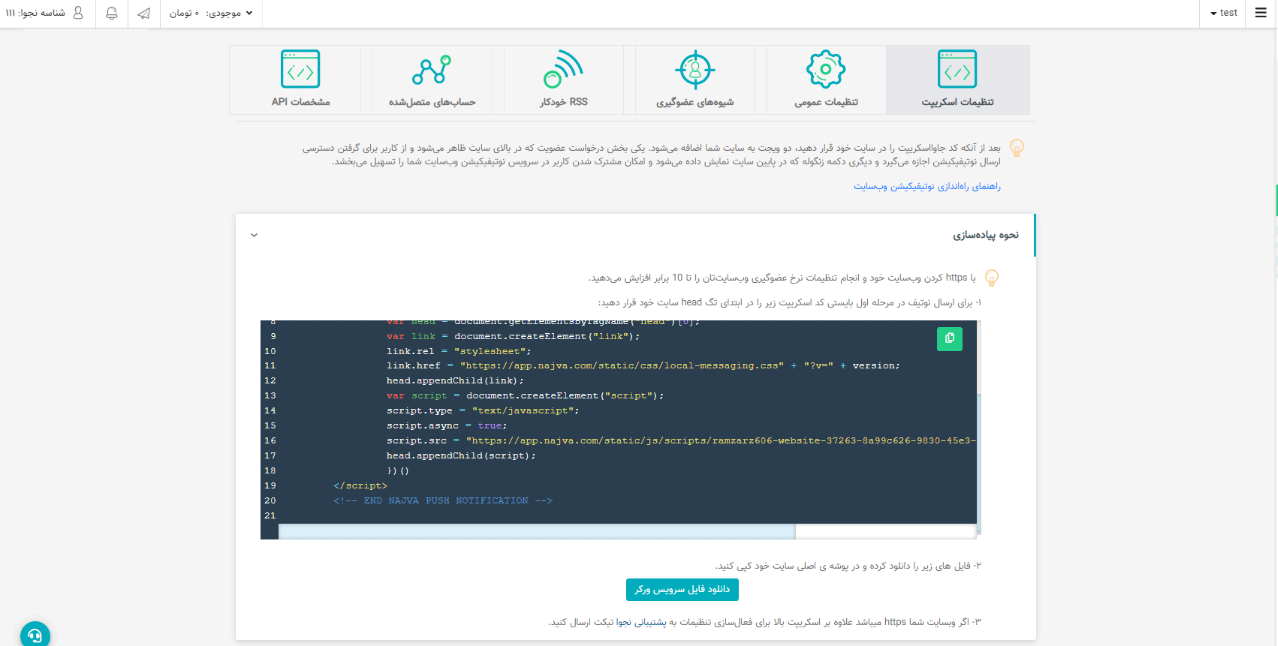Image resolution: width=1278 pixels, height=646 pixels.
Task: Open the notifications bell icon
Action: 111,13
